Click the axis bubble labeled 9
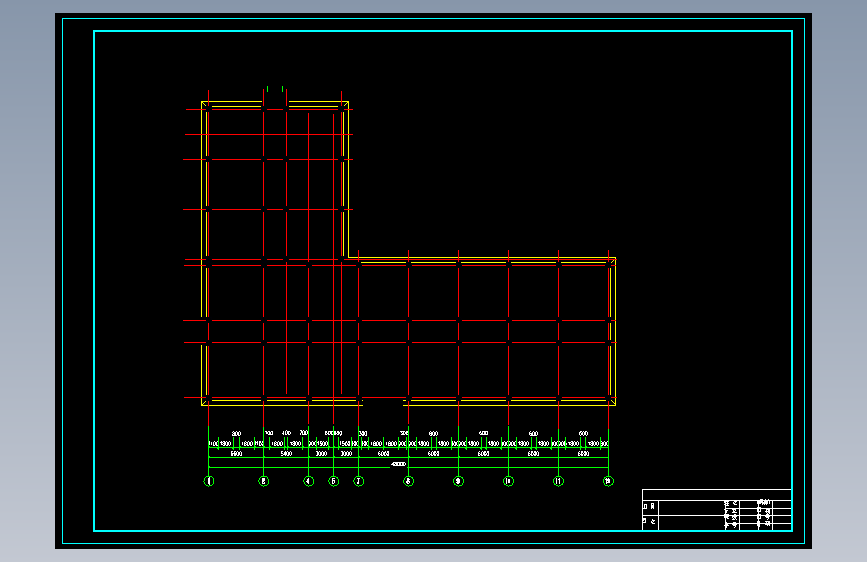The image size is (867, 562). click(458, 481)
